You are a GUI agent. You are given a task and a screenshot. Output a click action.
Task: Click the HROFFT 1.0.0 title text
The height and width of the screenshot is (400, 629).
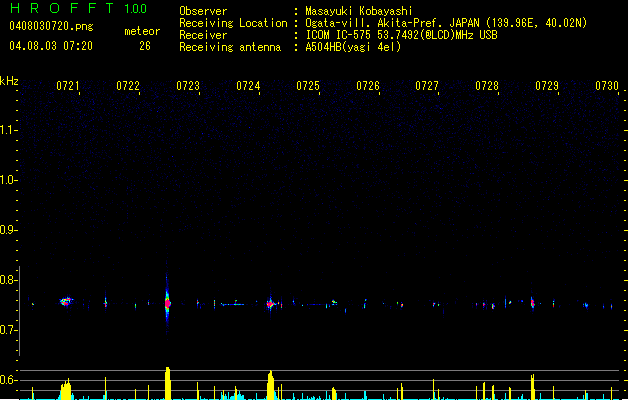78,8
